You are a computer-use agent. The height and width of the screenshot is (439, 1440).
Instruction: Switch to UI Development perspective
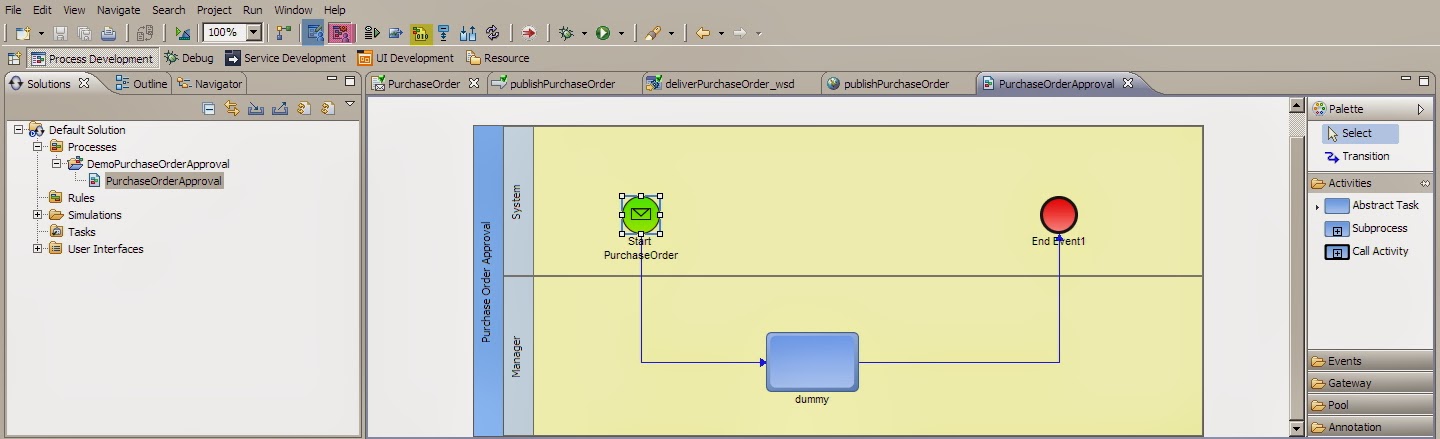click(x=406, y=58)
